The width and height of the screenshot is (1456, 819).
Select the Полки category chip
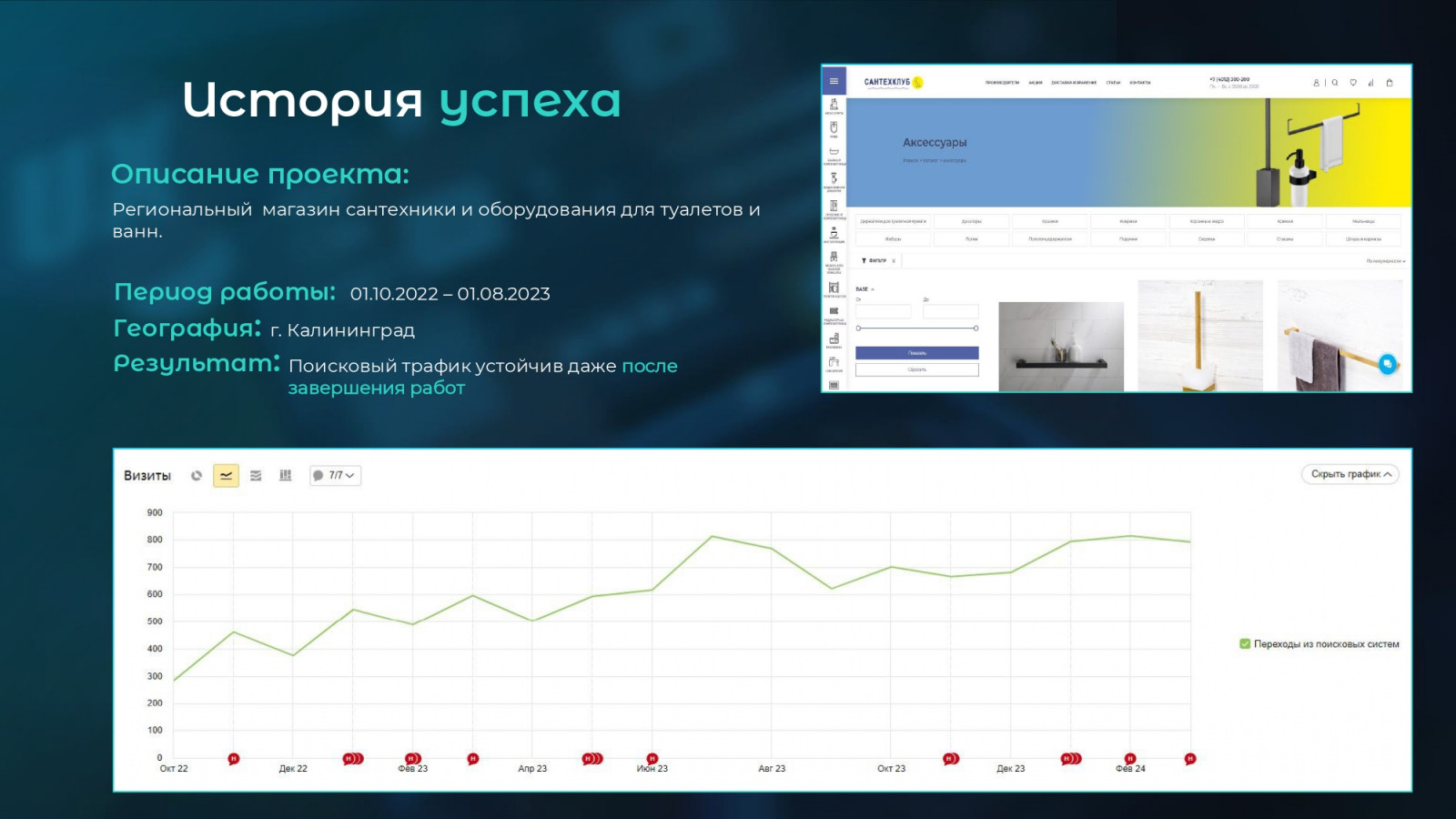coord(972,239)
